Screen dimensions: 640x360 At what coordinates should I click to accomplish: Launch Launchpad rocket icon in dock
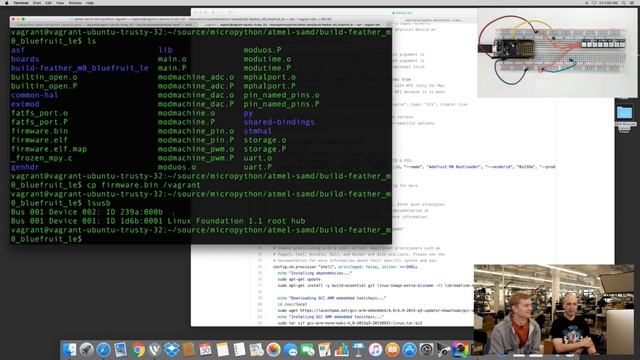pos(87,350)
